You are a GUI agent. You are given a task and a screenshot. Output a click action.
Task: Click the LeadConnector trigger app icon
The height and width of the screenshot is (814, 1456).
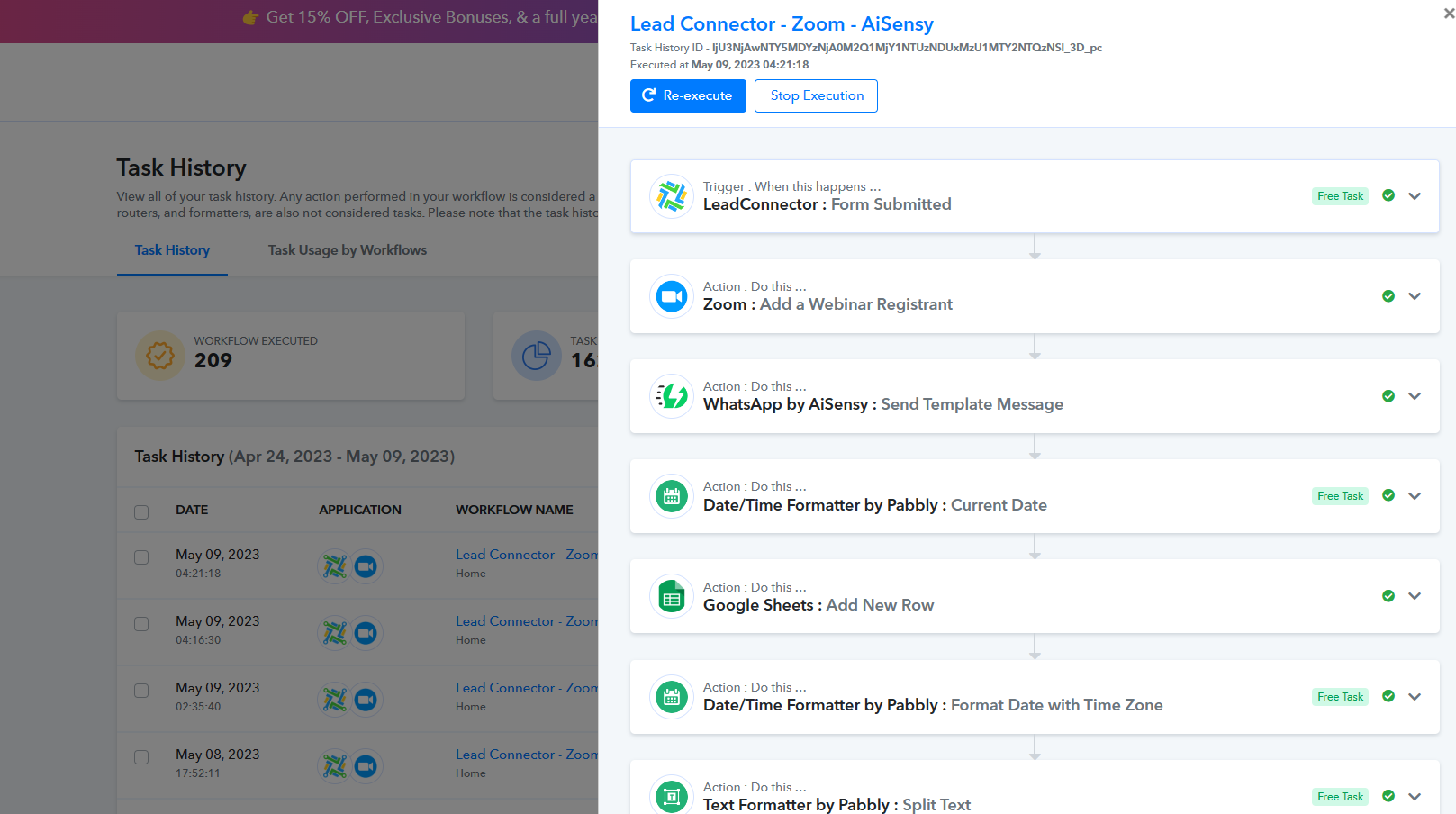point(672,196)
